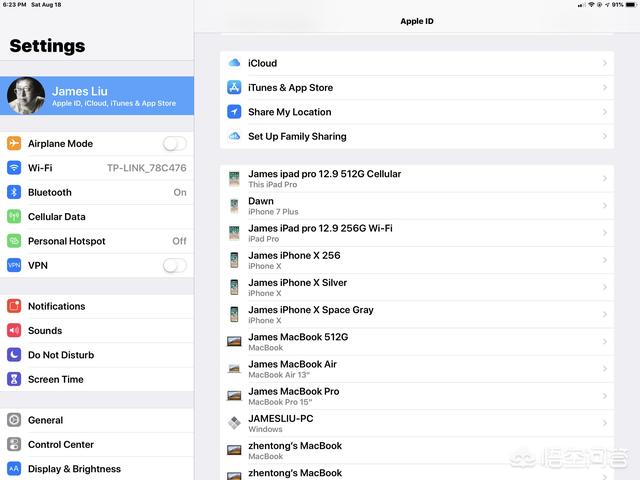The height and width of the screenshot is (480, 640).
Task: Open Notifications settings
Action: click(97, 306)
